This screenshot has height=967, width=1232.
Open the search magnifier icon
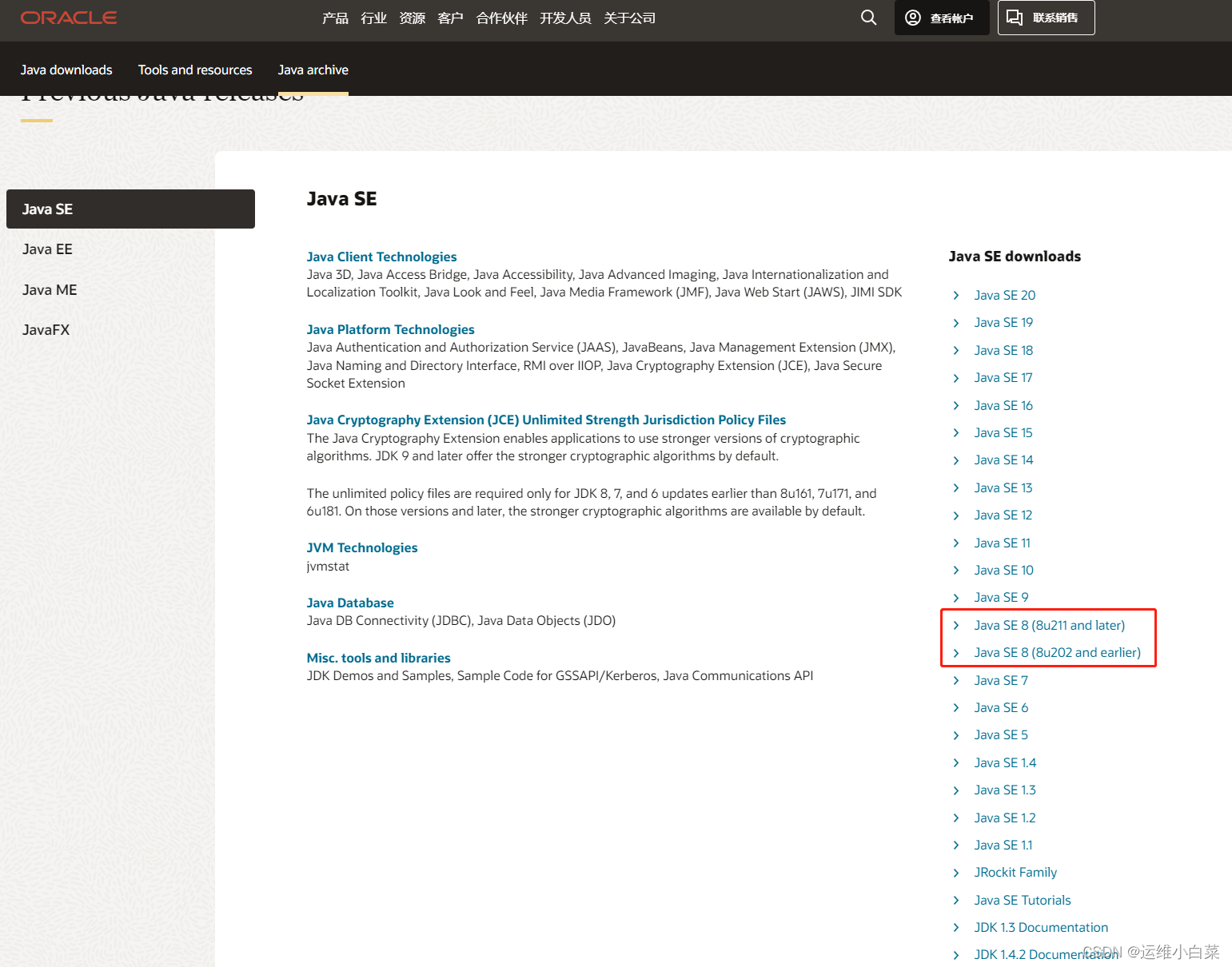tap(868, 18)
